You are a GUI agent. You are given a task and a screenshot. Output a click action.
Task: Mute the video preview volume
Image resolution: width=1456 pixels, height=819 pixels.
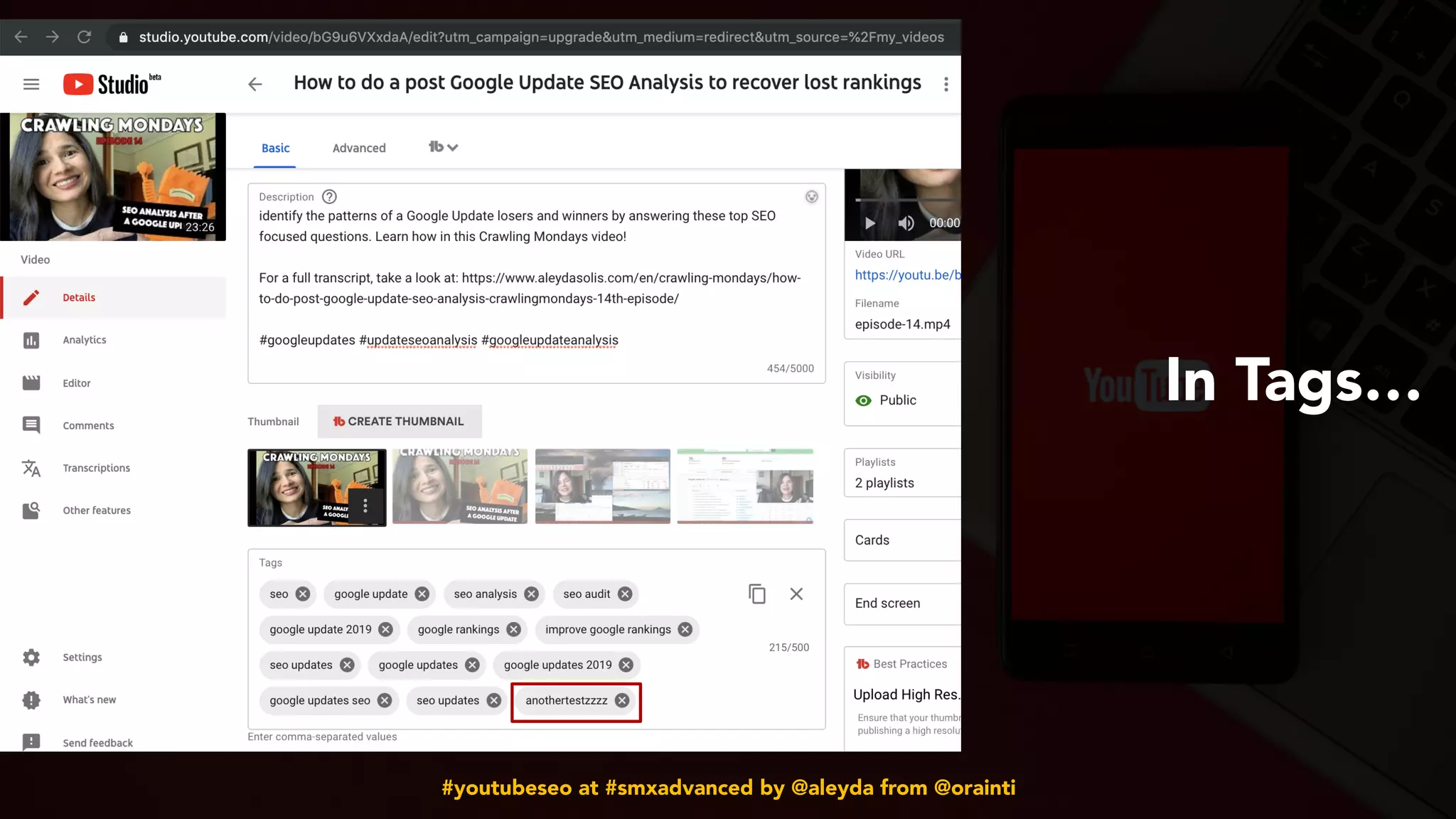tap(906, 223)
